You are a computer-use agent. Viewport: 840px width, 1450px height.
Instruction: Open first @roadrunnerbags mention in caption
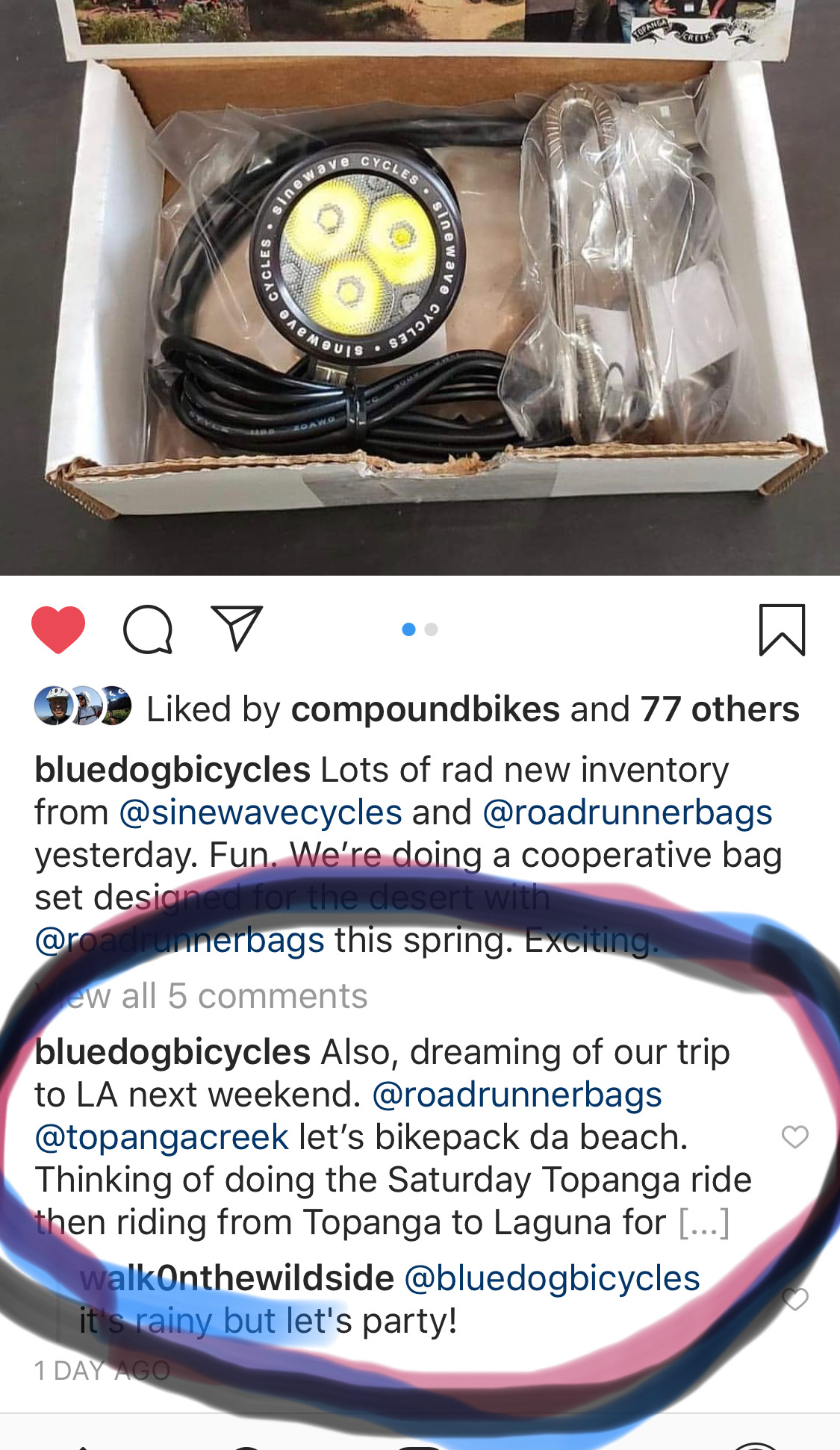click(x=627, y=812)
